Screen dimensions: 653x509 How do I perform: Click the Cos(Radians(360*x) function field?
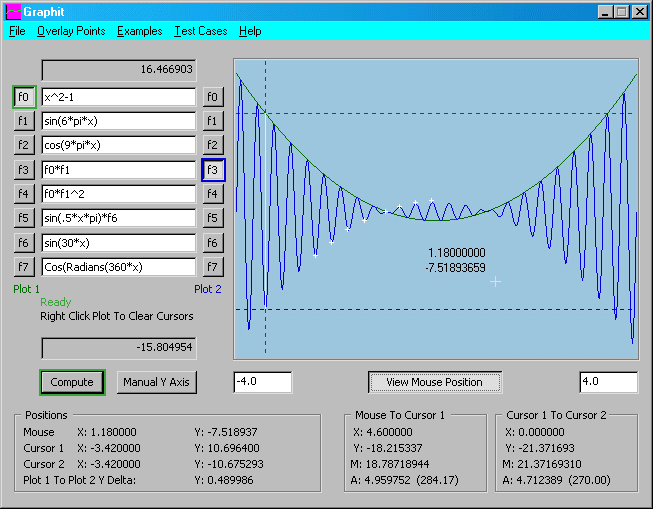tap(119, 267)
